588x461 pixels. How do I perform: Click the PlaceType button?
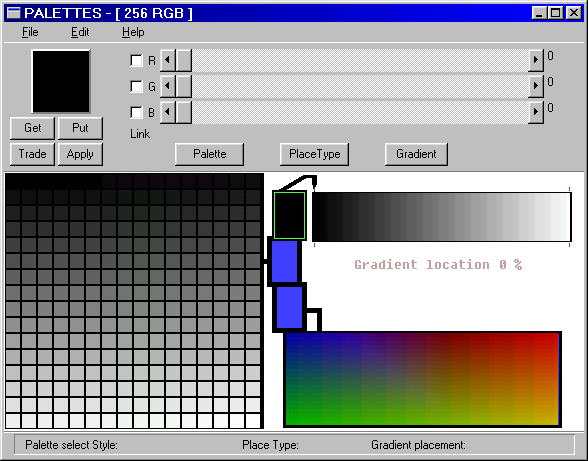315,154
